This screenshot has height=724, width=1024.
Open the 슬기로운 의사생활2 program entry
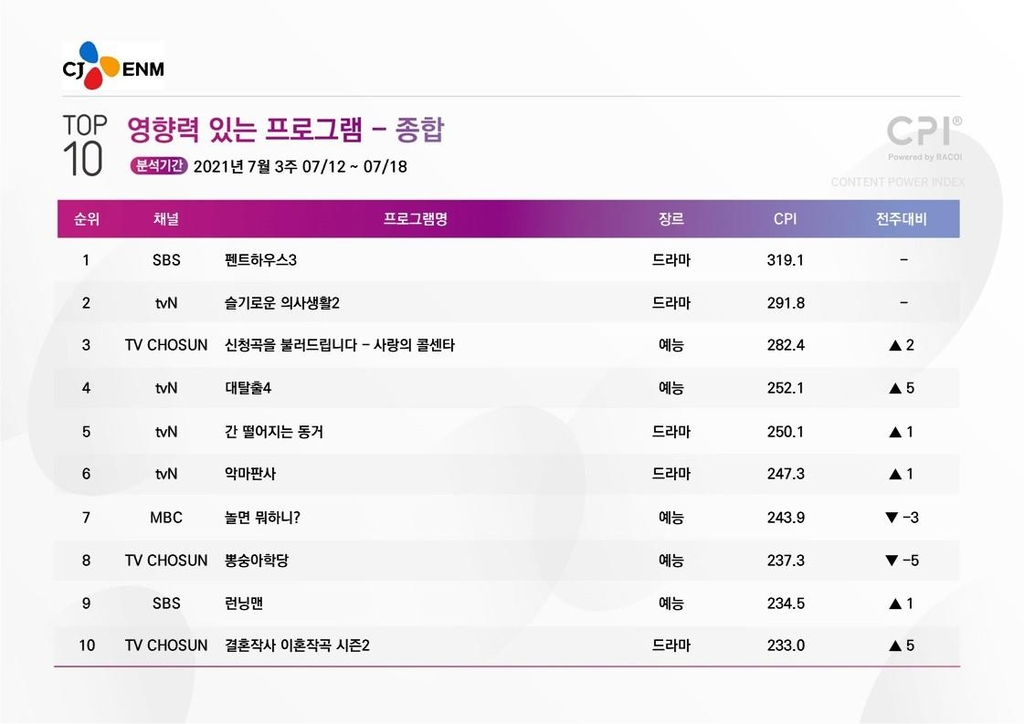click(x=289, y=302)
